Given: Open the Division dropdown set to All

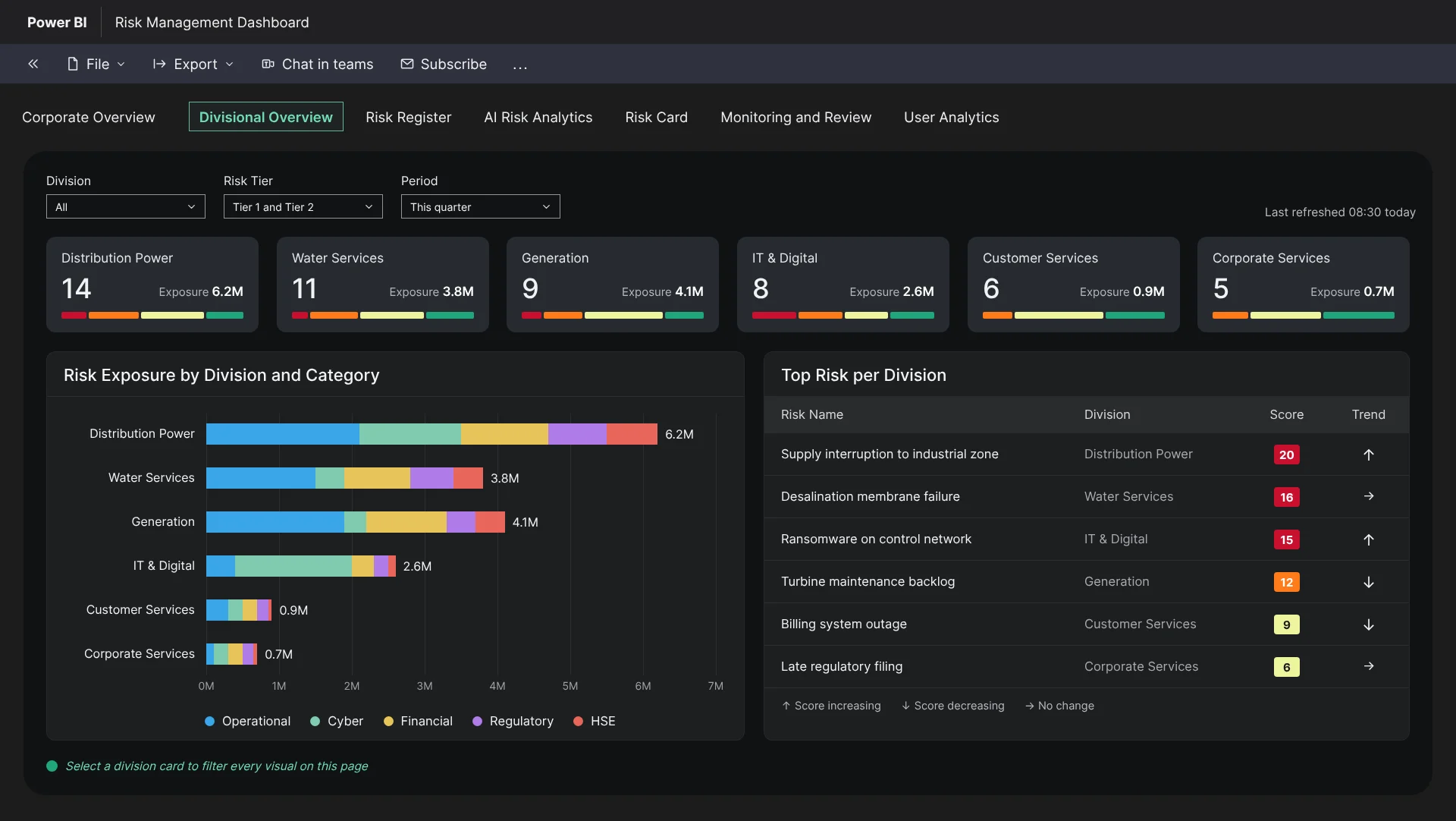Looking at the screenshot, I should [126, 207].
